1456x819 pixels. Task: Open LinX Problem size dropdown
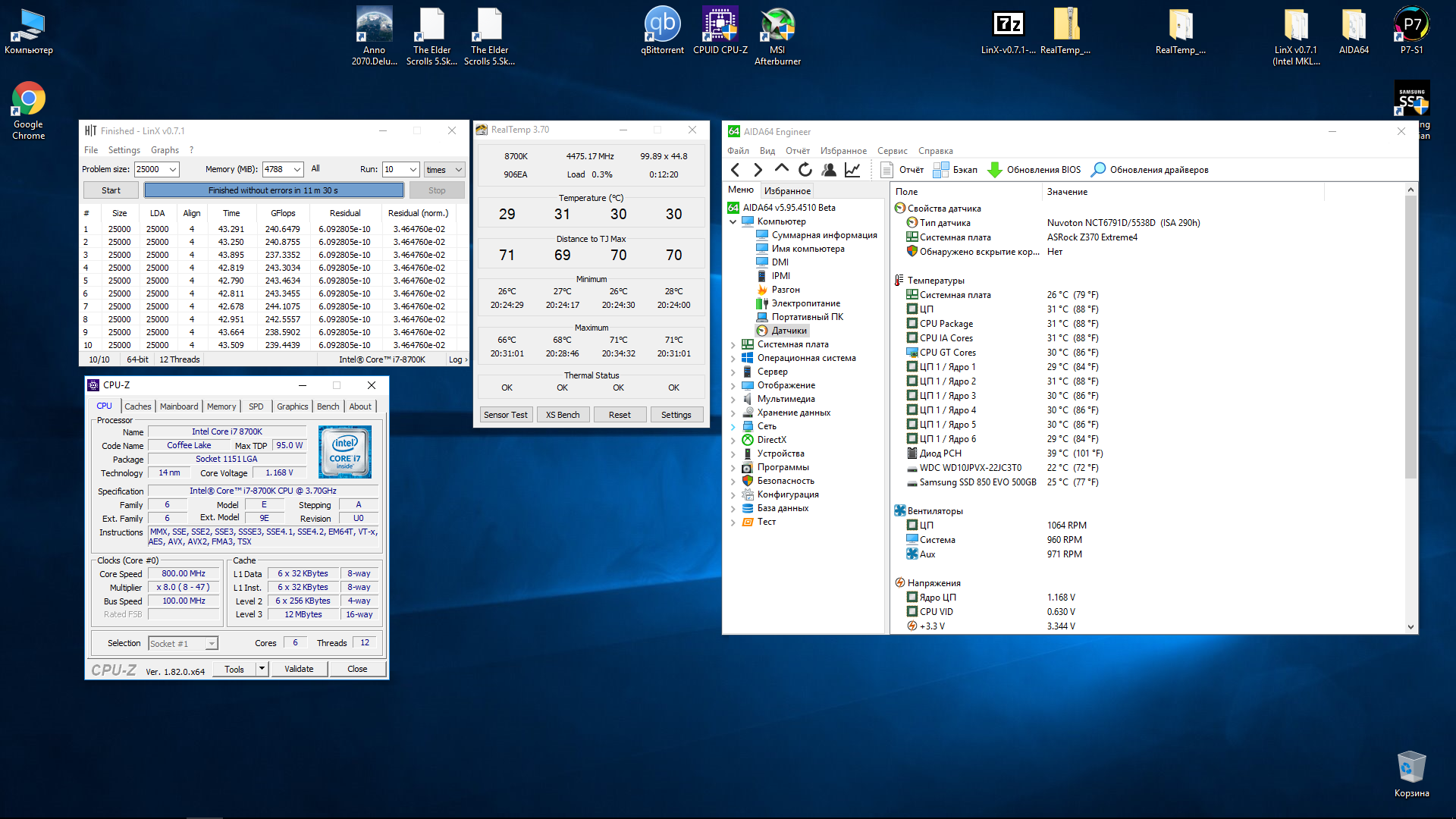point(173,170)
